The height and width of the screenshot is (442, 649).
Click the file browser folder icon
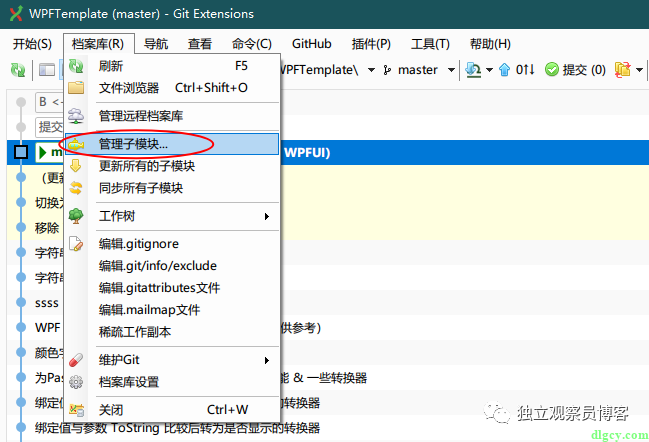[x=76, y=88]
